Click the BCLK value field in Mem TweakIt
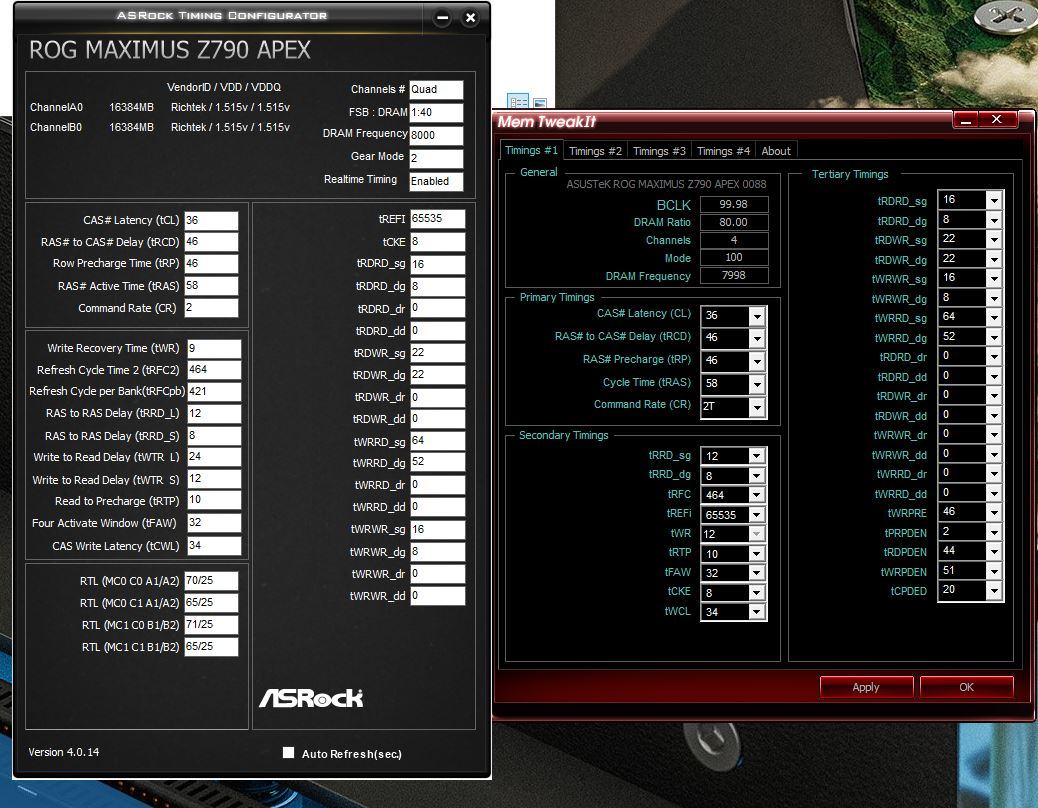 click(x=733, y=204)
